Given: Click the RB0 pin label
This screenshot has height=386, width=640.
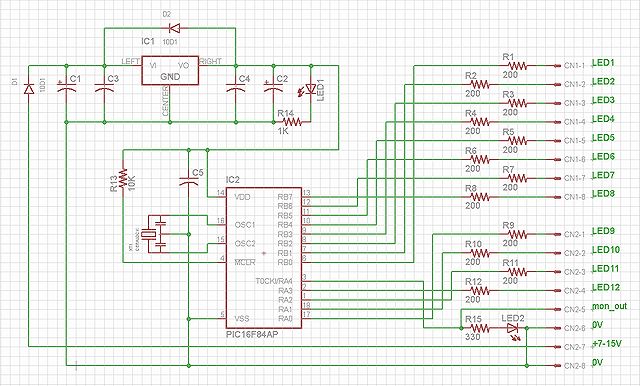Looking at the screenshot, I should click(285, 262).
